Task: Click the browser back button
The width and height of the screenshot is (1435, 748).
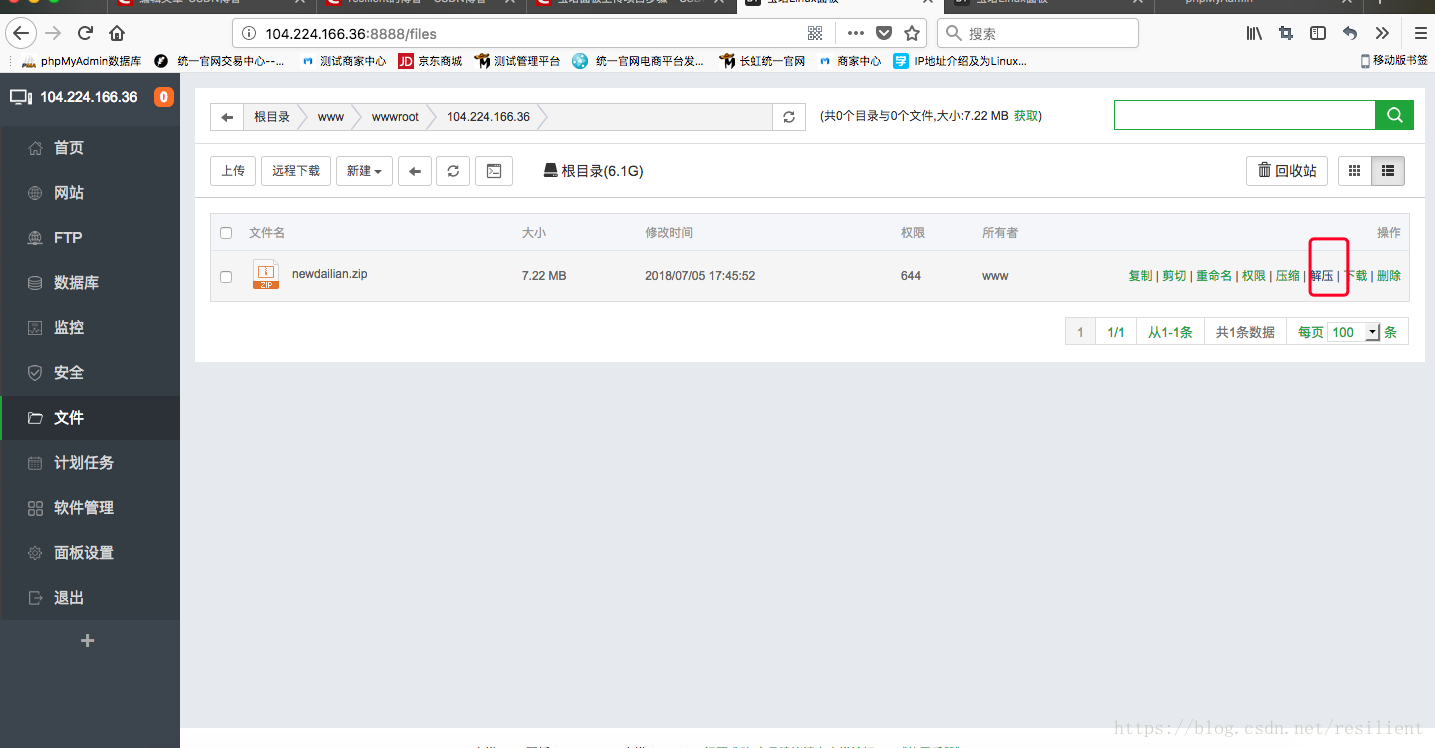Action: [x=22, y=33]
